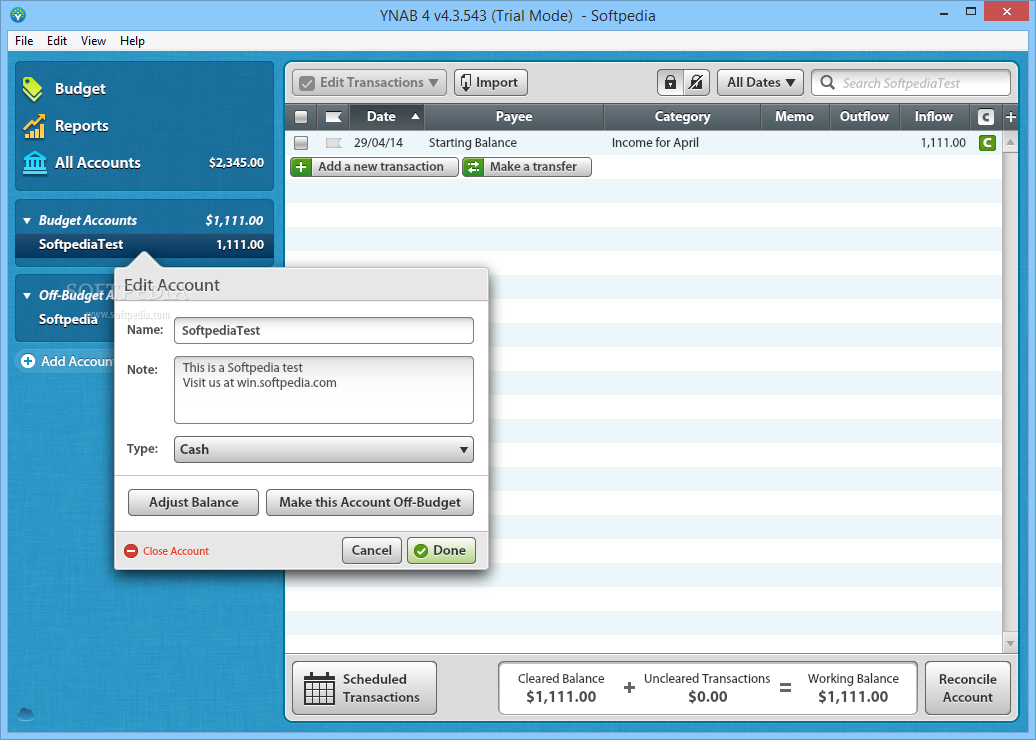The height and width of the screenshot is (740, 1036).
Task: Click Working Balance $1,111.00 value
Action: (853, 696)
